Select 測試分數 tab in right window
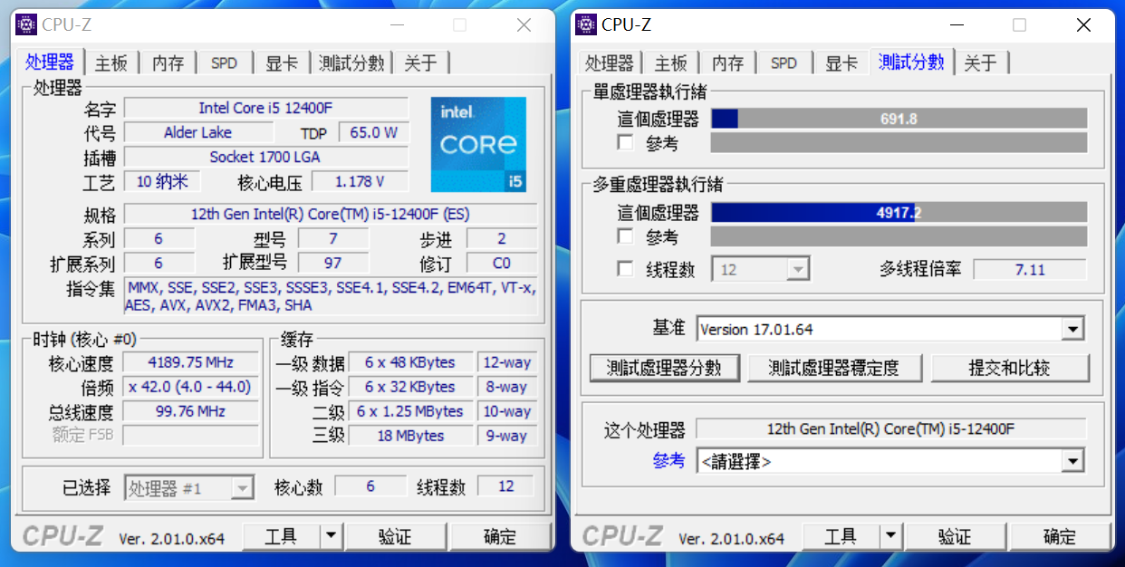The height and width of the screenshot is (567, 1125). [x=911, y=62]
